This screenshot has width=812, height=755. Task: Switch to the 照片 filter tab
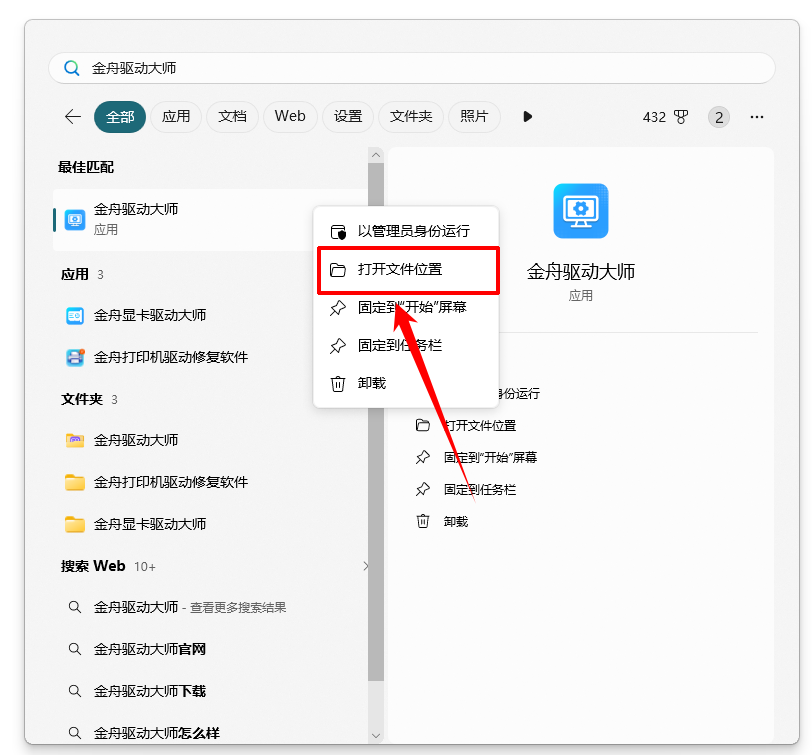tap(474, 117)
